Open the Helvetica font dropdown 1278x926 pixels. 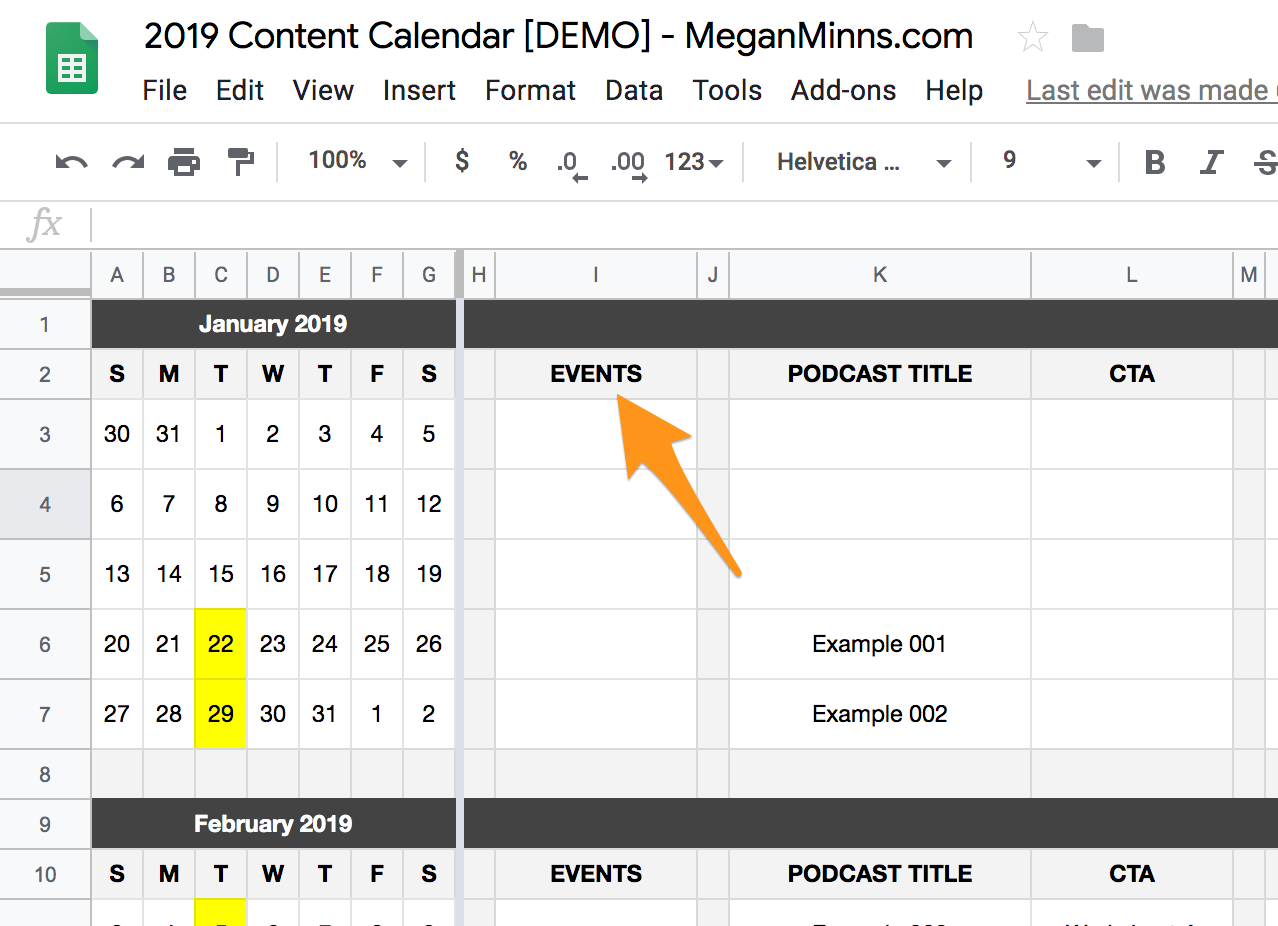click(864, 162)
